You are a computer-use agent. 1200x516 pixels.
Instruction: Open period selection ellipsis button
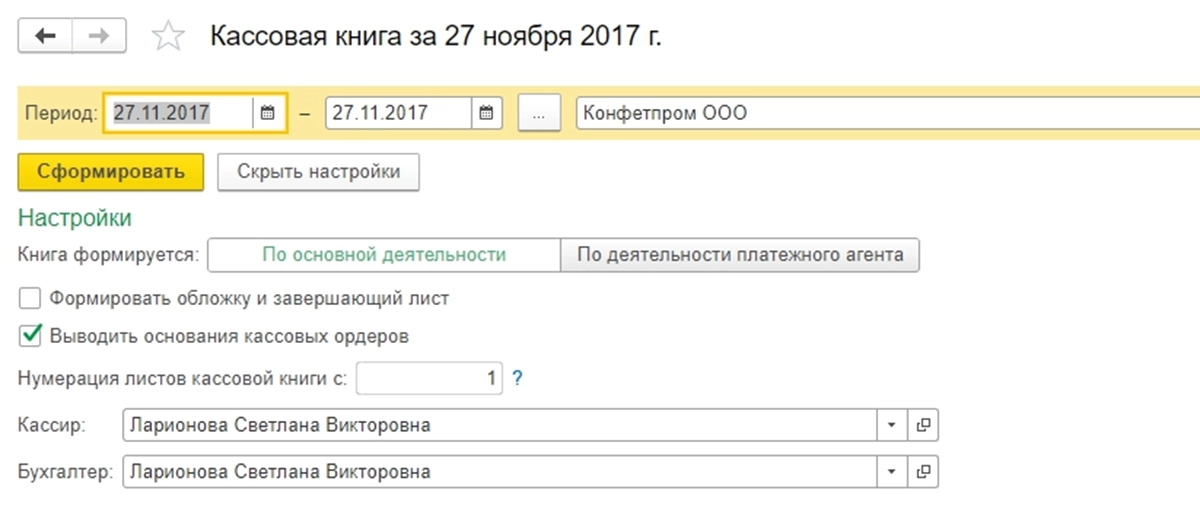(x=539, y=113)
